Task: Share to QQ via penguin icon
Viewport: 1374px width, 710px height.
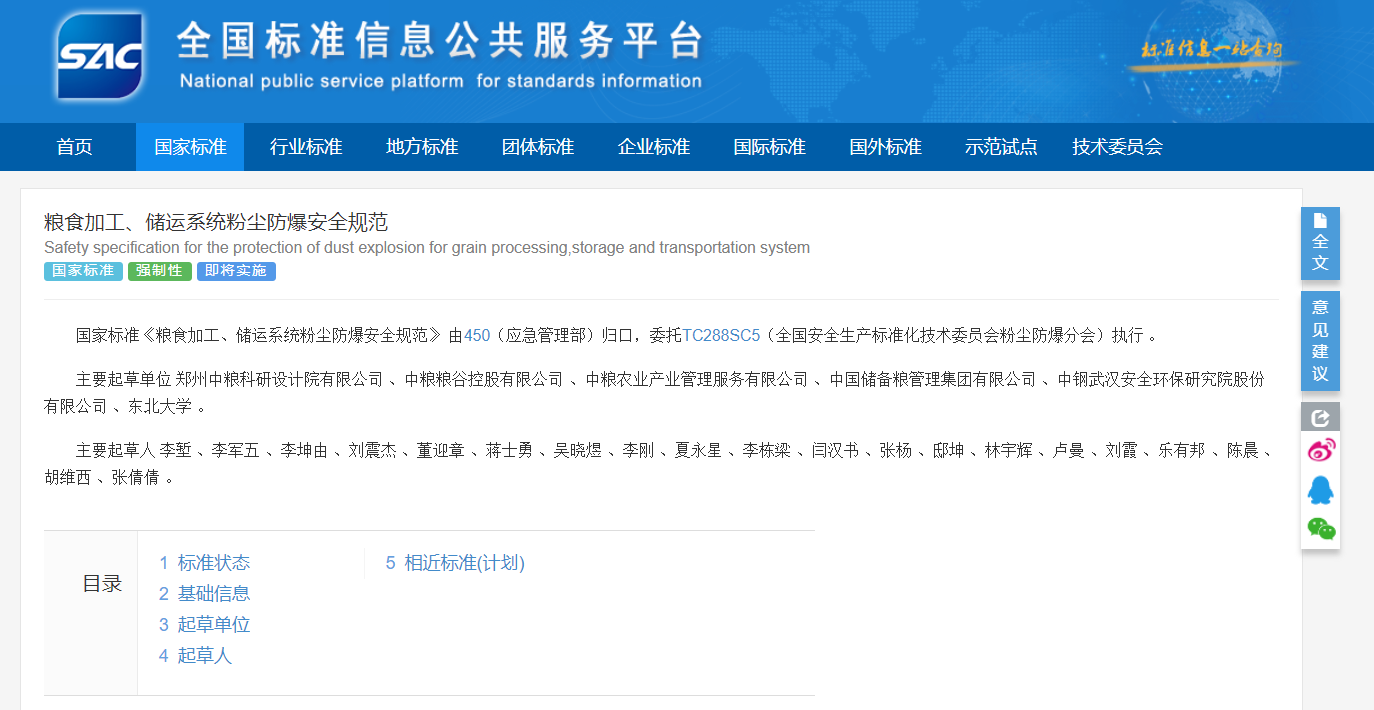Action: point(1321,490)
